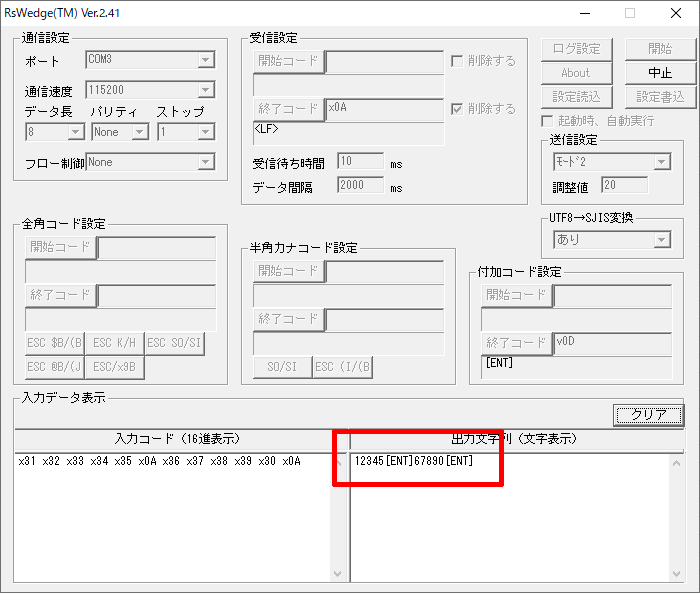Click the ESC (I/(B button
The height and width of the screenshot is (593, 700).
tap(343, 367)
